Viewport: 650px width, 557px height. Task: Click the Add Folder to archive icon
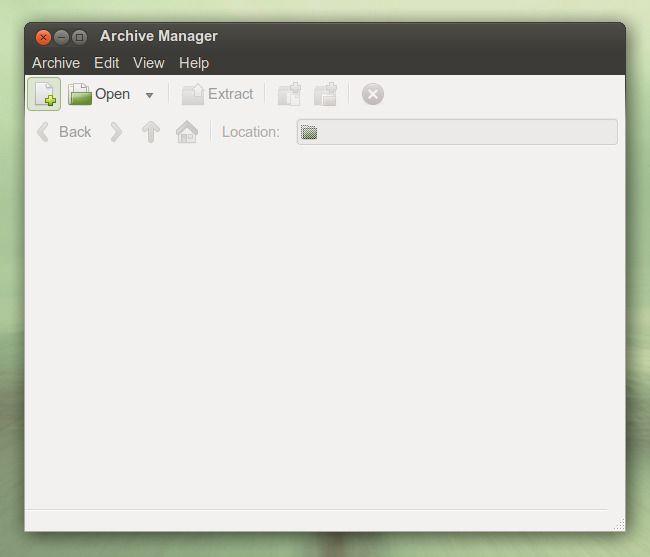[326, 94]
